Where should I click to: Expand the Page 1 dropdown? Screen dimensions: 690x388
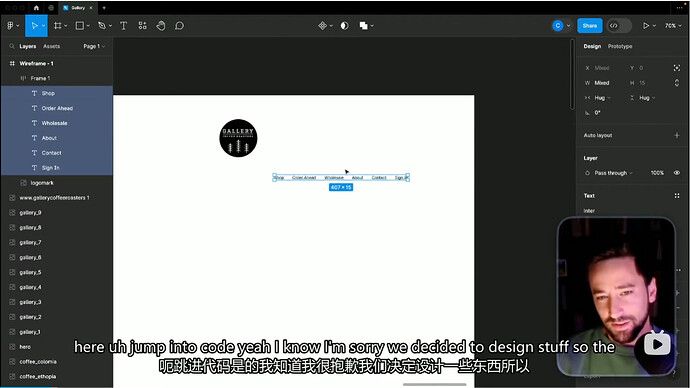click(94, 46)
